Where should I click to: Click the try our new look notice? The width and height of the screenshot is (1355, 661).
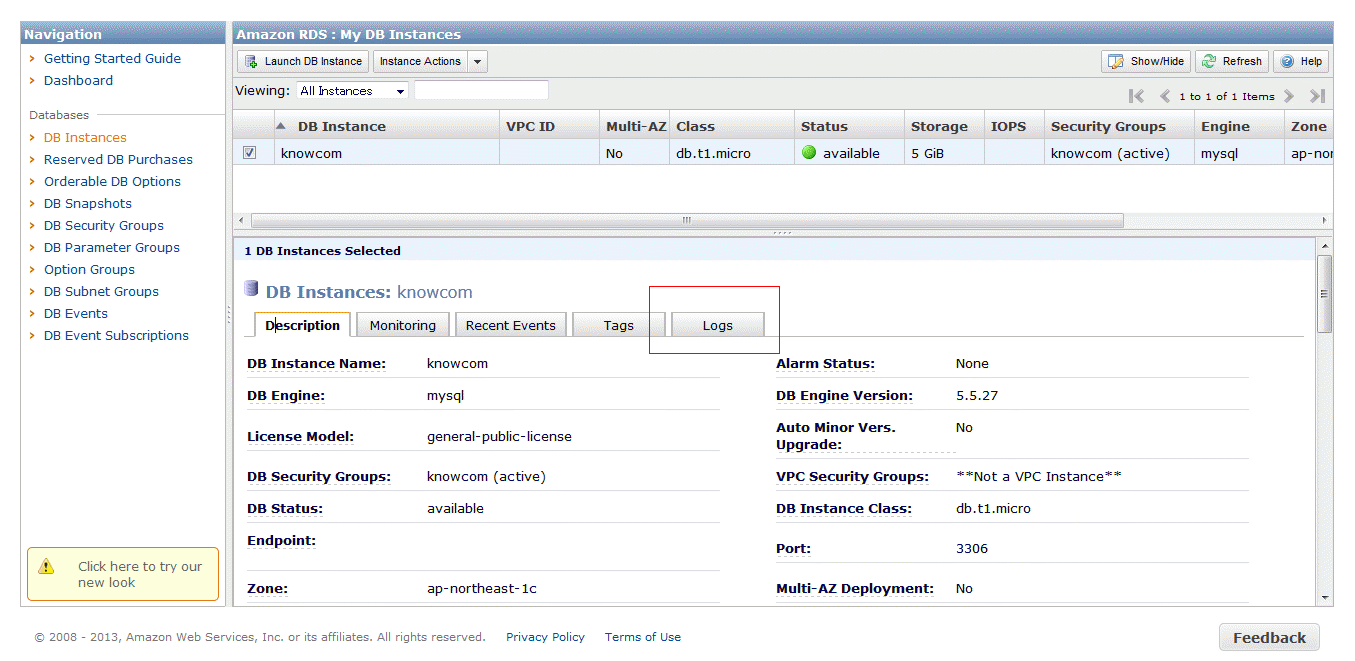(123, 575)
